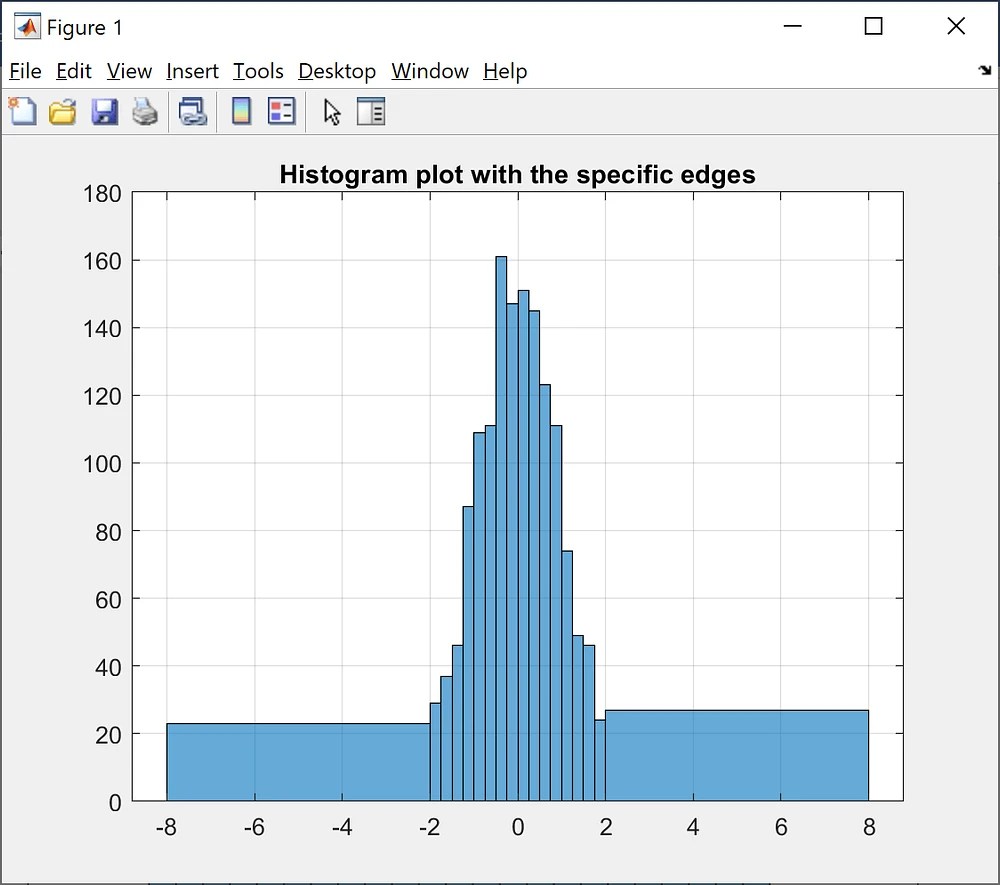
Task: Open the Help menu
Action: [x=505, y=71]
